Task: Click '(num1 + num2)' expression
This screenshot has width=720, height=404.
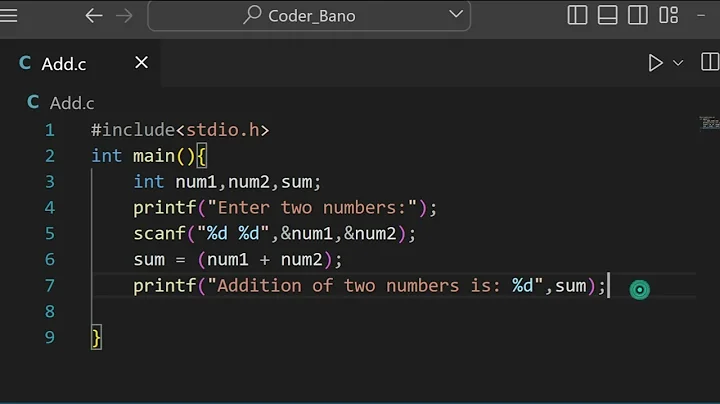Action: point(264,260)
